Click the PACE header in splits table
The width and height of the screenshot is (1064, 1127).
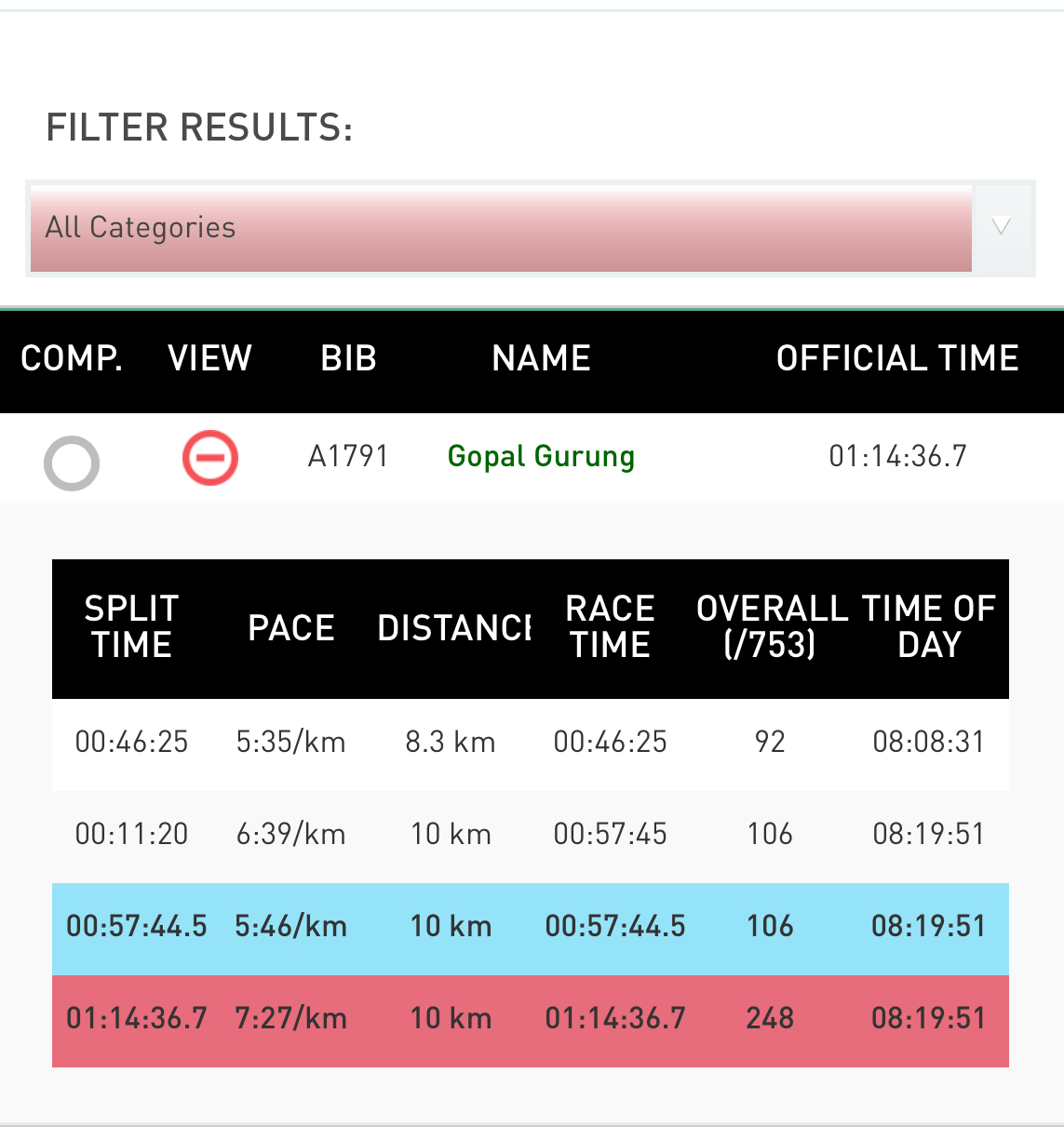[291, 628]
